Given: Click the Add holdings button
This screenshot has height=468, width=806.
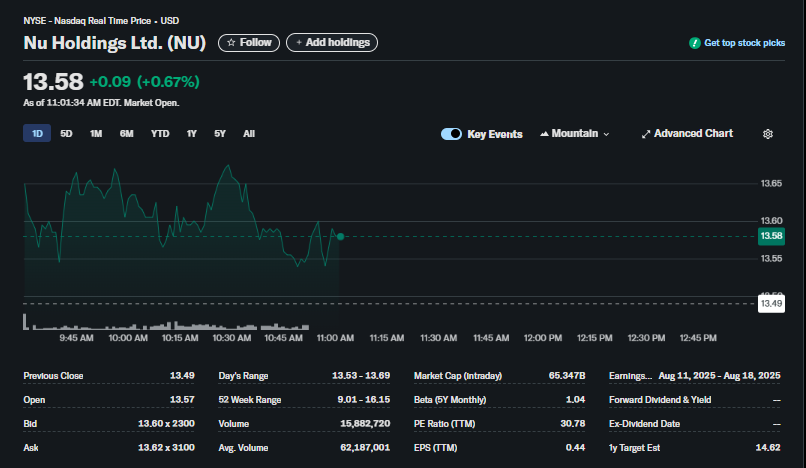Looking at the screenshot, I should click(x=332, y=43).
